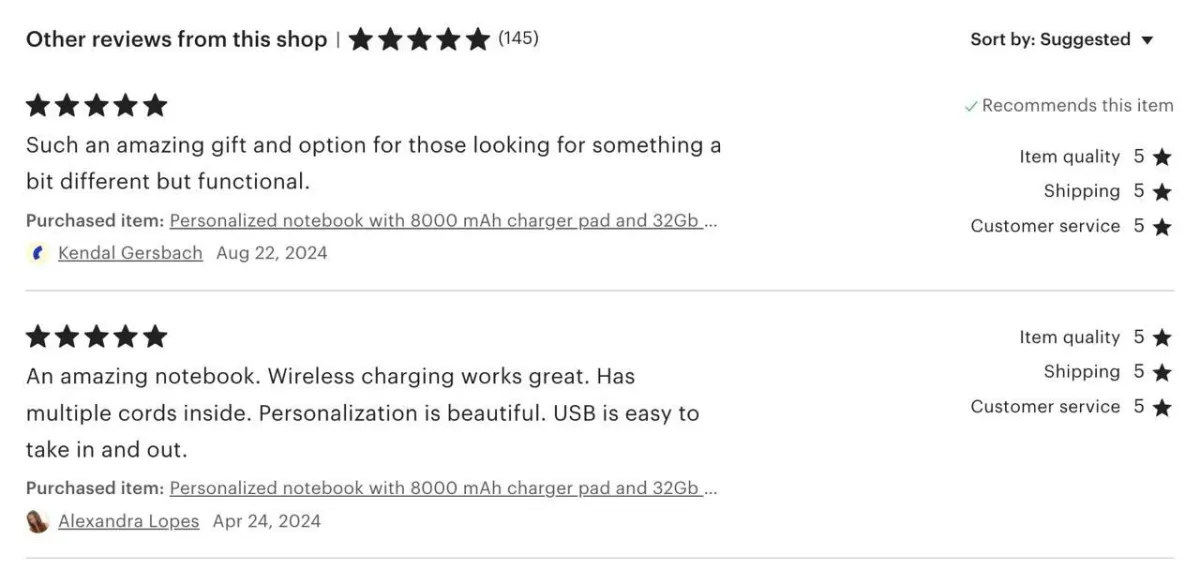Click the shop's overall five-star rating
Image resolution: width=1200 pixels, height=569 pixels.
pyautogui.click(x=419, y=40)
